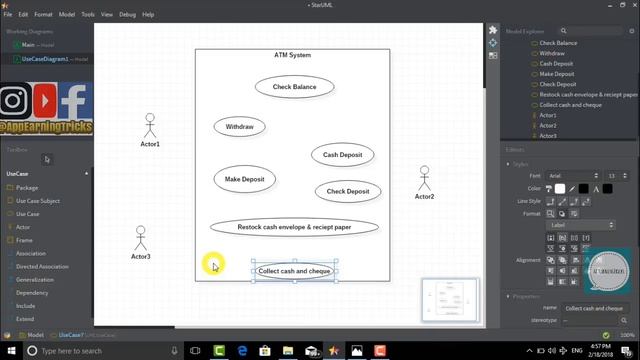Pick the Use Case tool in Toolbox
The width and height of the screenshot is (640, 360).
(27, 214)
